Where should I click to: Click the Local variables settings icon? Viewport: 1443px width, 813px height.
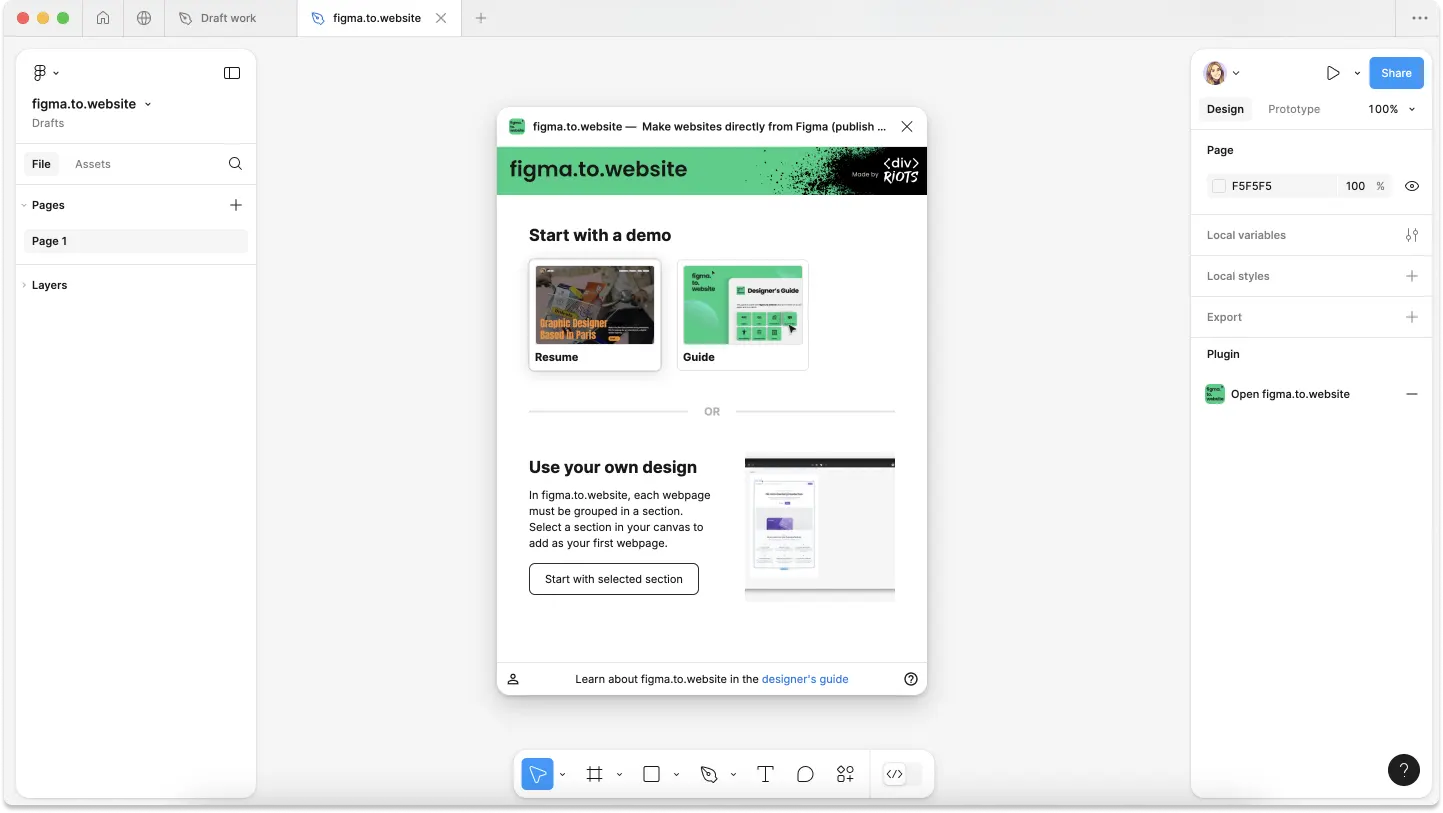click(1412, 235)
